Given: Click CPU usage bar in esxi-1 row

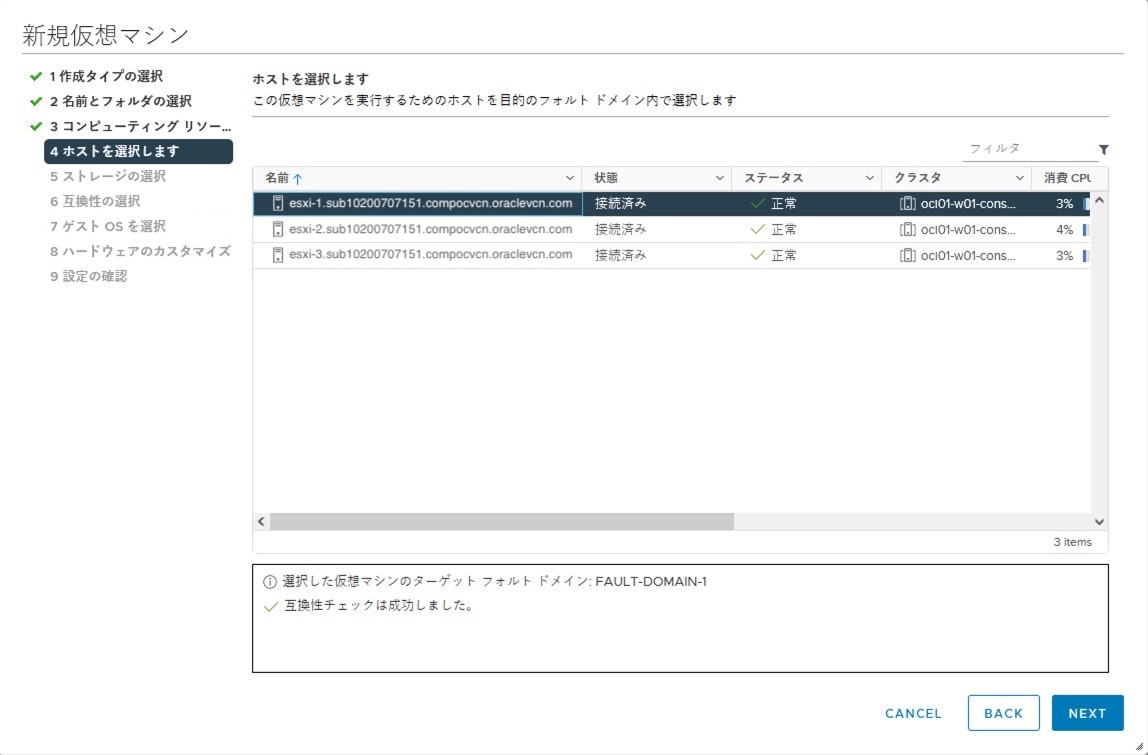Looking at the screenshot, I should pyautogui.click(x=1086, y=204).
